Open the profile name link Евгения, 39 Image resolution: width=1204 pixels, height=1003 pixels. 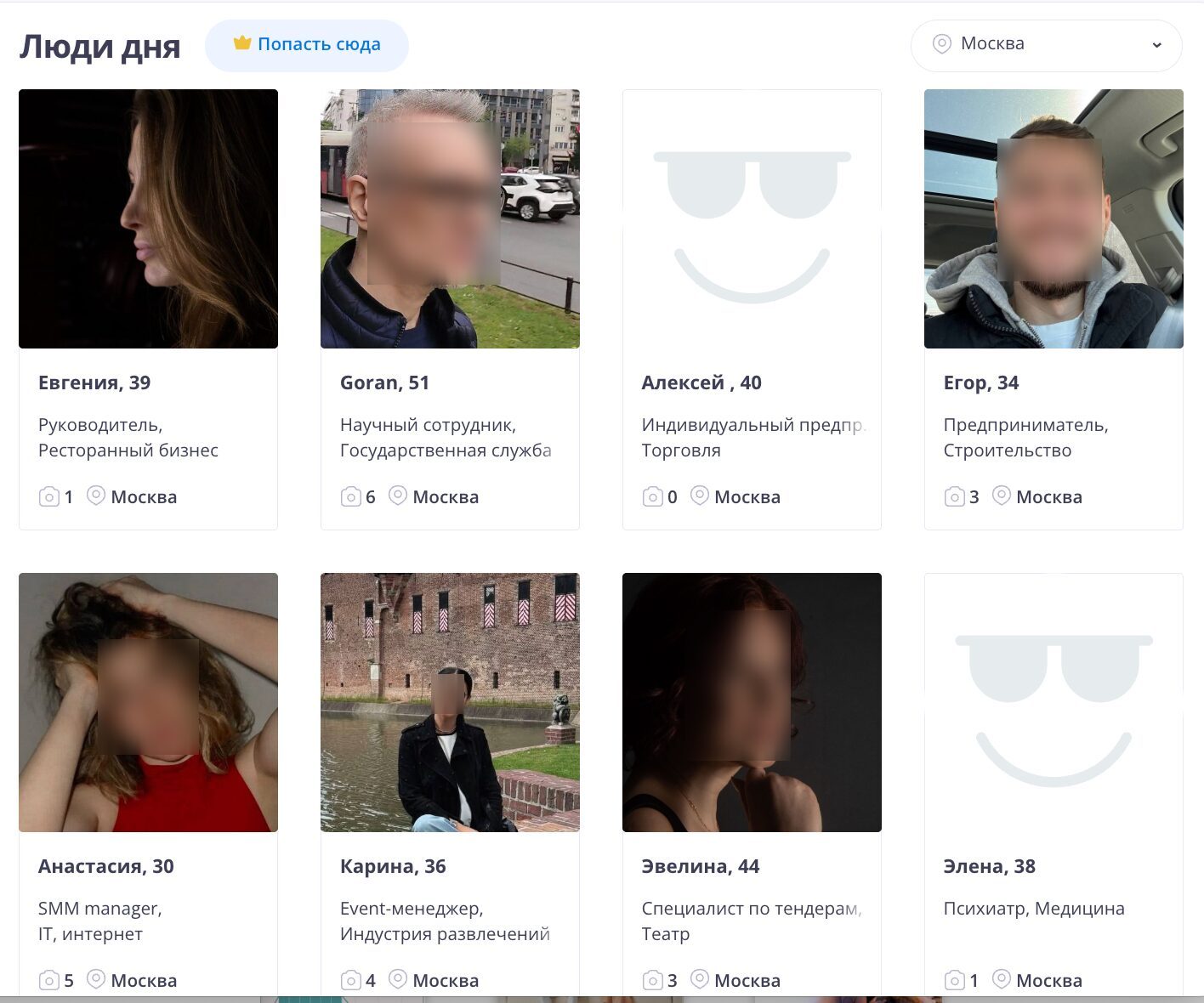94,382
